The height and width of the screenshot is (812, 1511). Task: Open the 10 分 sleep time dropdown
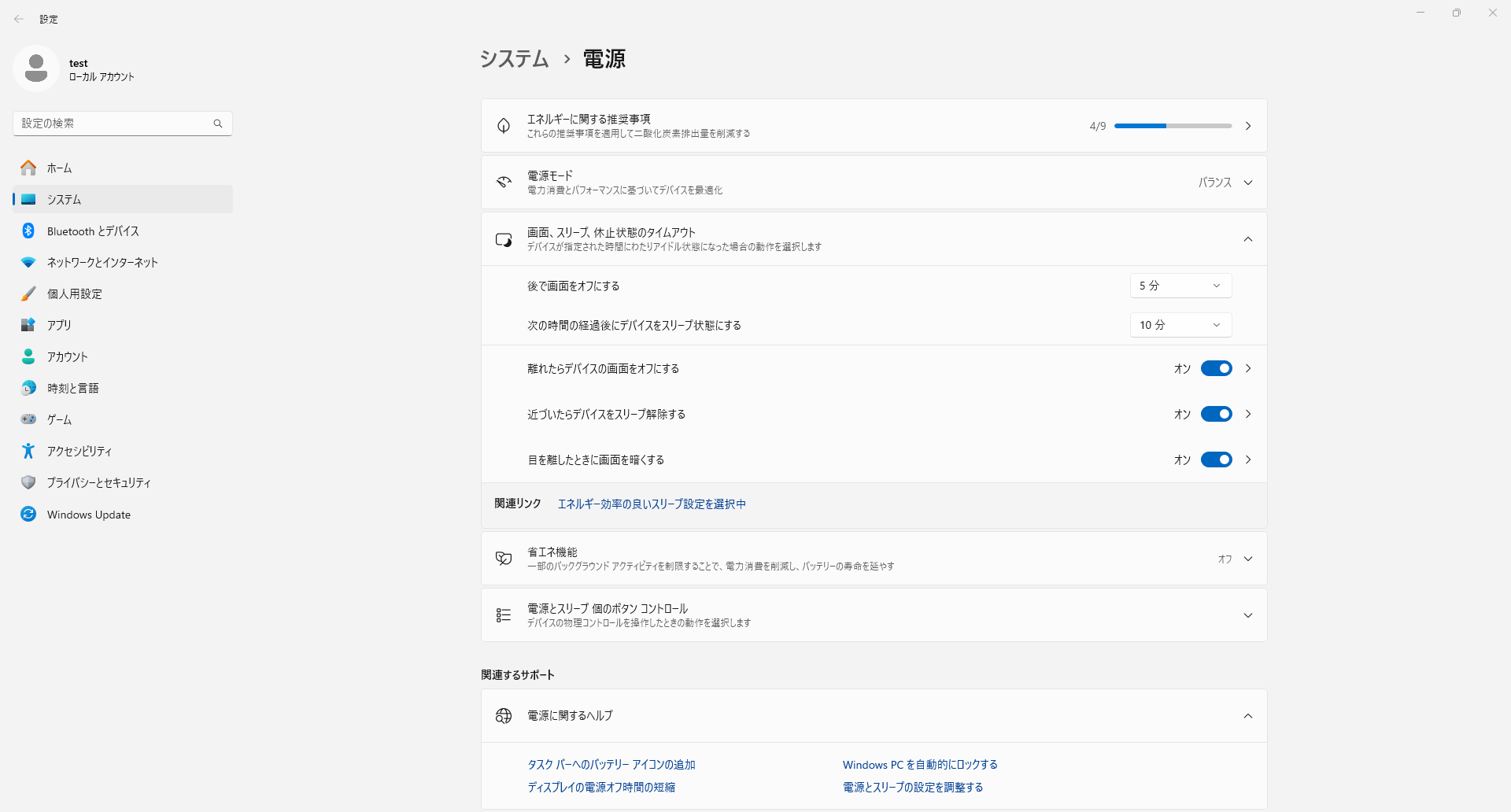pos(1180,325)
